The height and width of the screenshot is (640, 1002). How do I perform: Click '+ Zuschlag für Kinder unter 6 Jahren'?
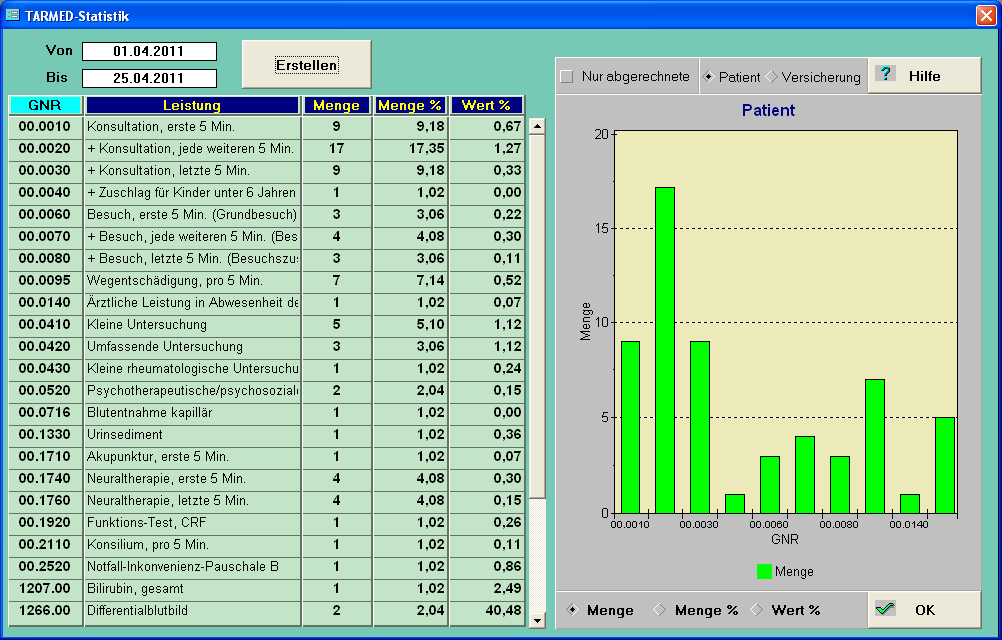[192, 192]
